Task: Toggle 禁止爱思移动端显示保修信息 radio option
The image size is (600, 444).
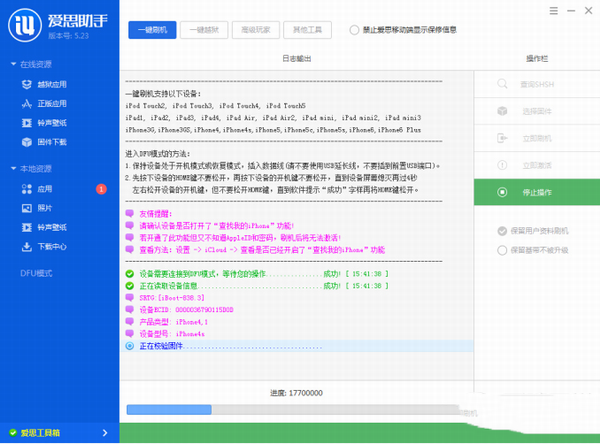Action: tap(354, 30)
